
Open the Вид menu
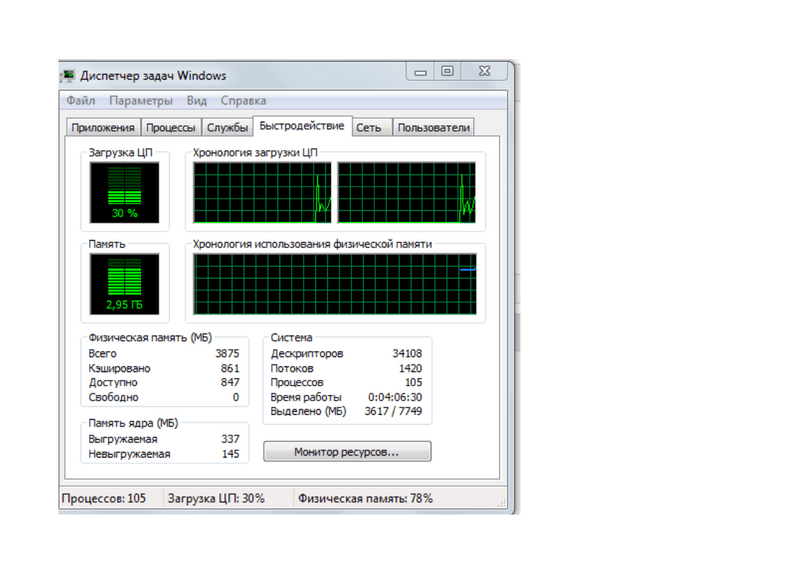point(197,101)
